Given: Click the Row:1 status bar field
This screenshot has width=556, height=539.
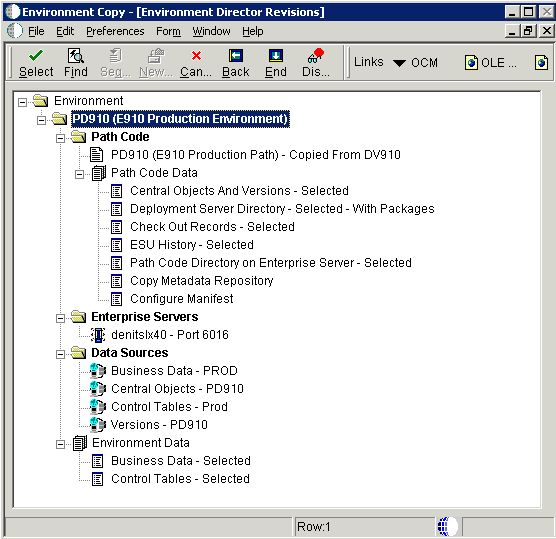Looking at the screenshot, I should pyautogui.click(x=365, y=527).
